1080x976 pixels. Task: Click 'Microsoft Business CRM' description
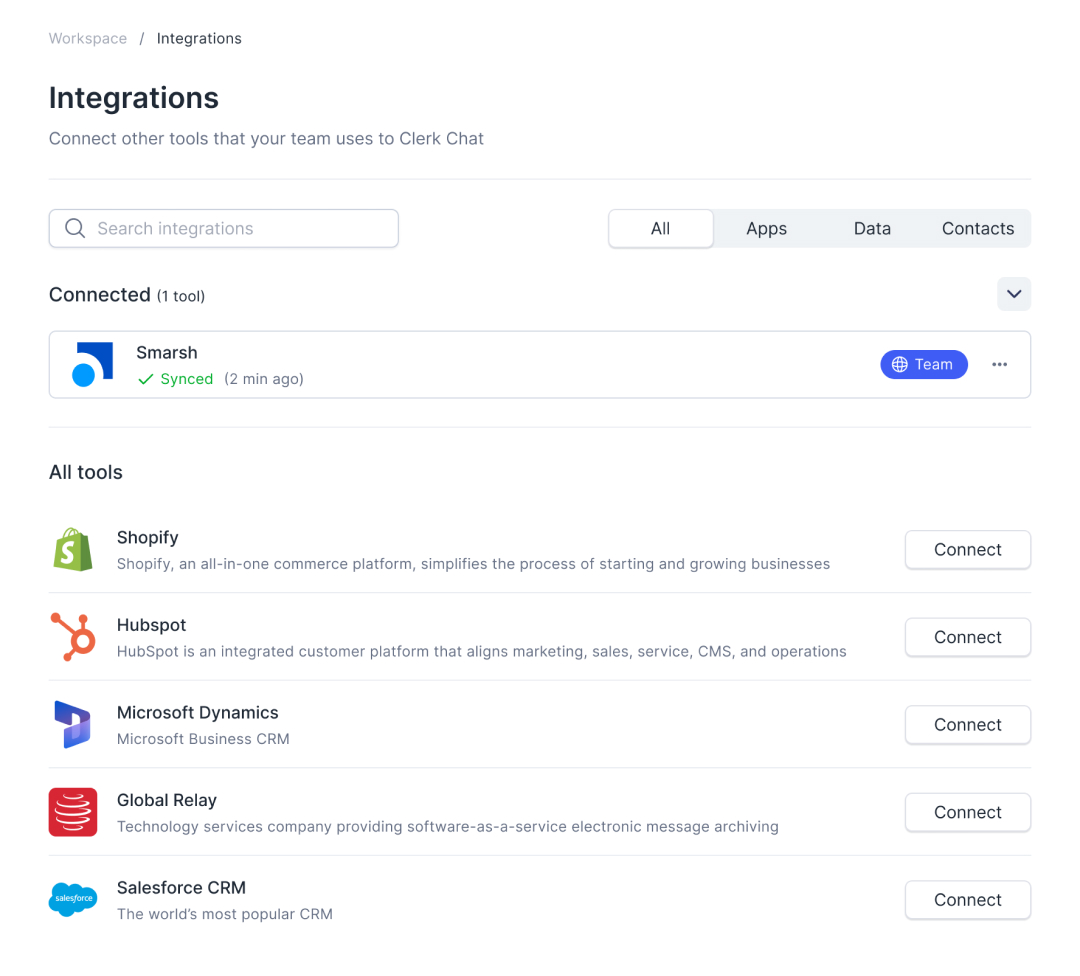point(203,739)
